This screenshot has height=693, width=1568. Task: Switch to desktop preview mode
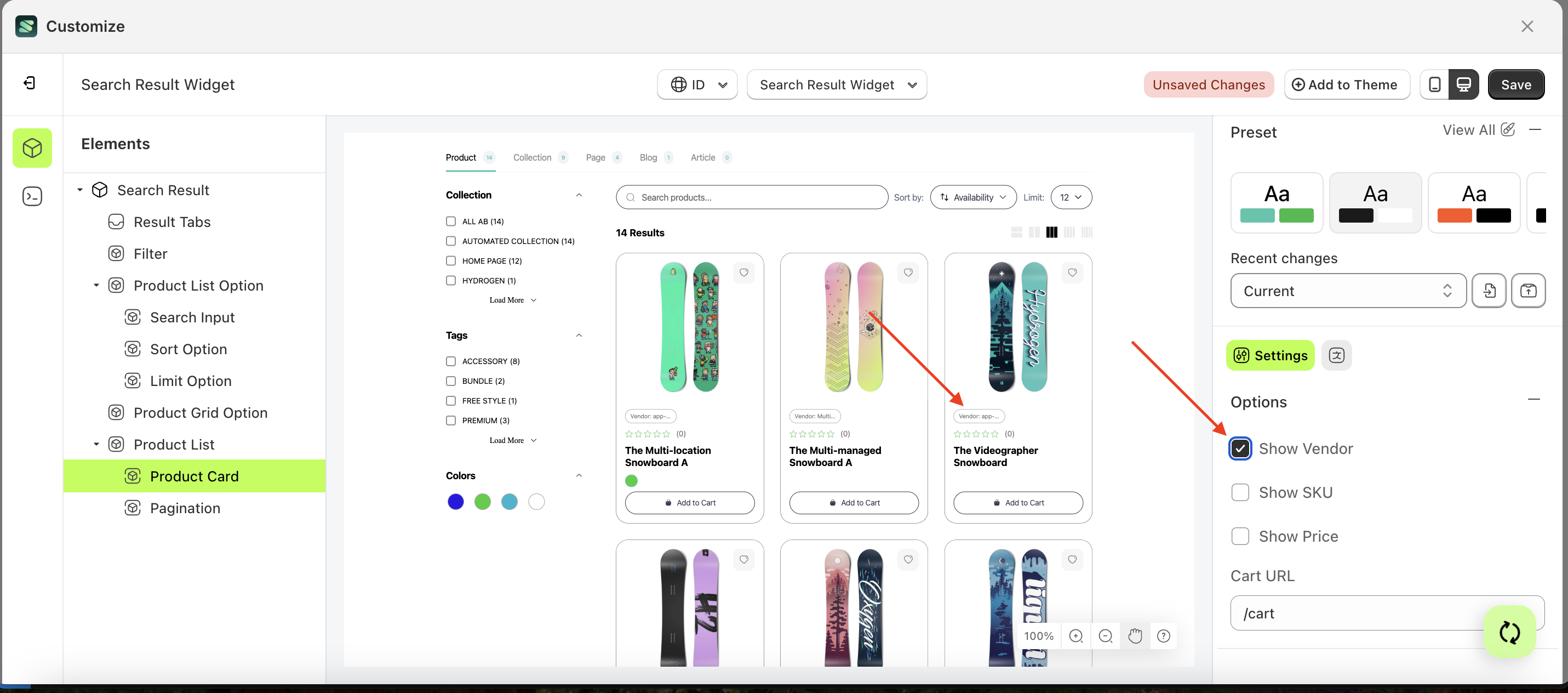[1463, 84]
